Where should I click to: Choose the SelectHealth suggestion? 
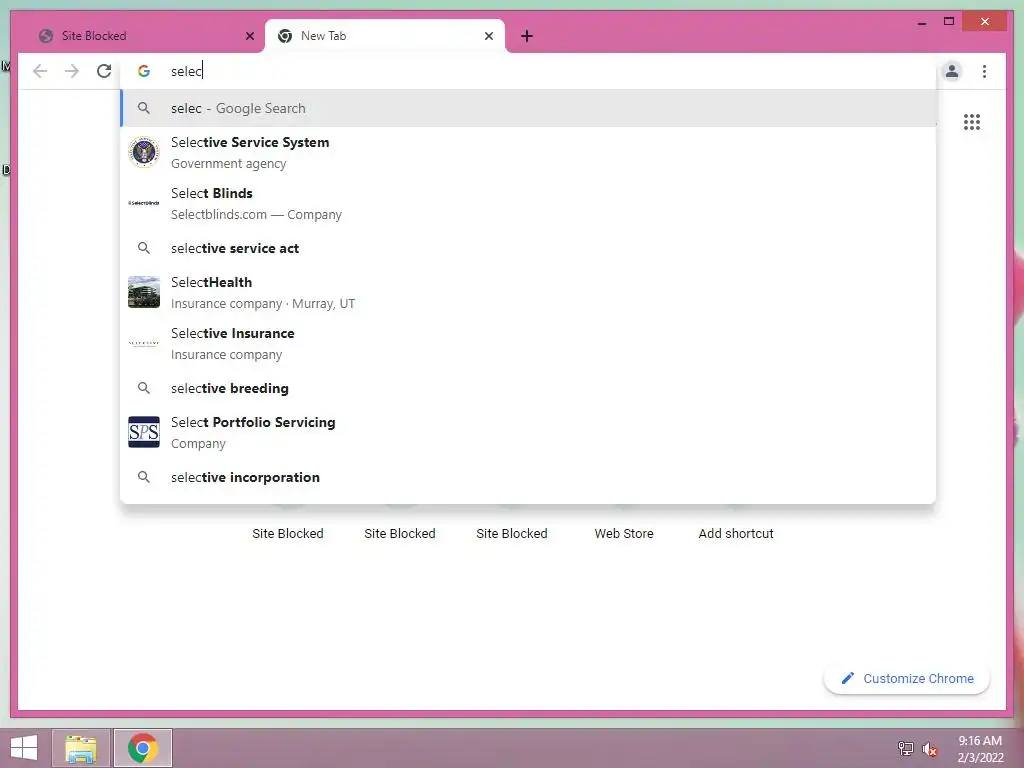528,292
